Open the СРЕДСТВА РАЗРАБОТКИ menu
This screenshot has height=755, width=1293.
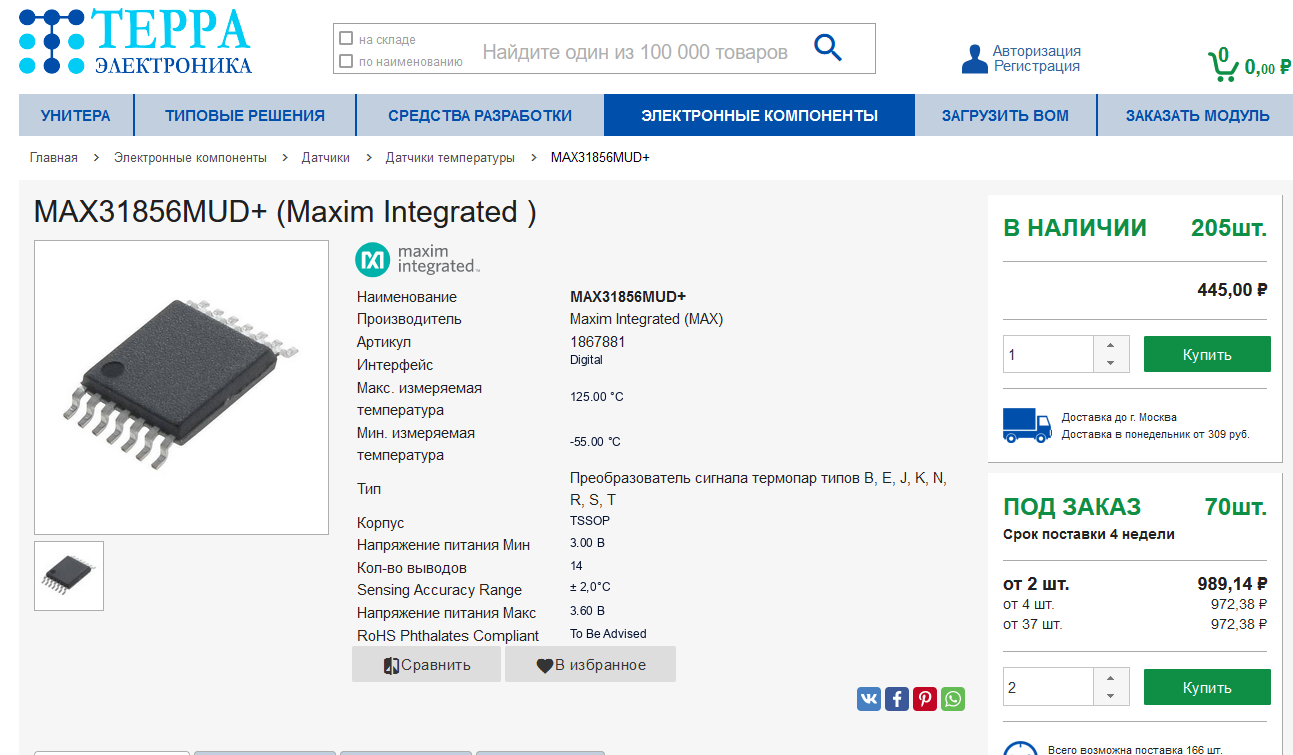tap(480, 115)
